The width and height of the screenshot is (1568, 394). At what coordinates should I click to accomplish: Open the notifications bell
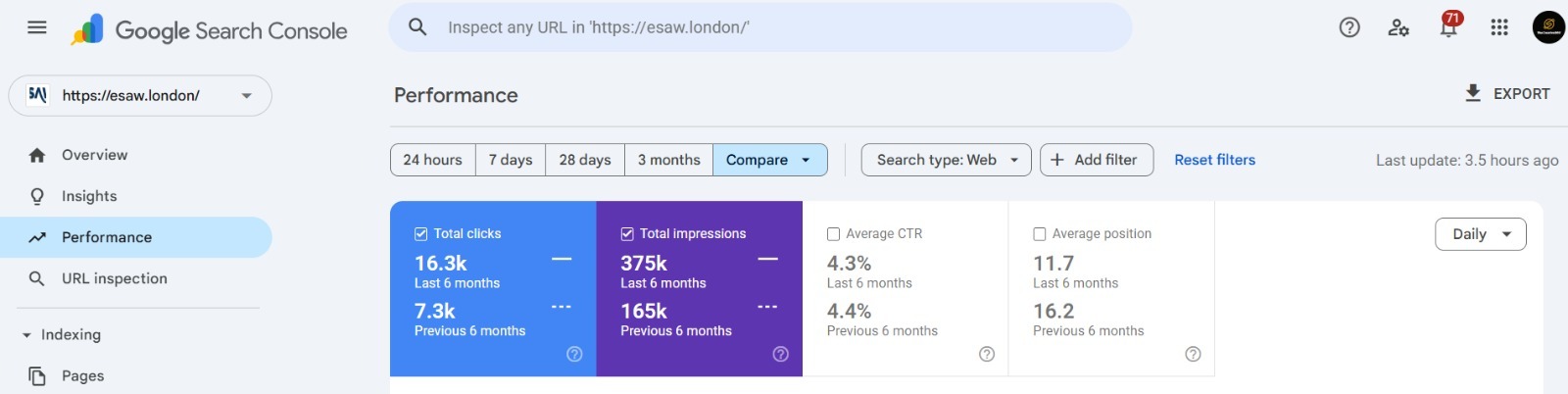click(1448, 27)
